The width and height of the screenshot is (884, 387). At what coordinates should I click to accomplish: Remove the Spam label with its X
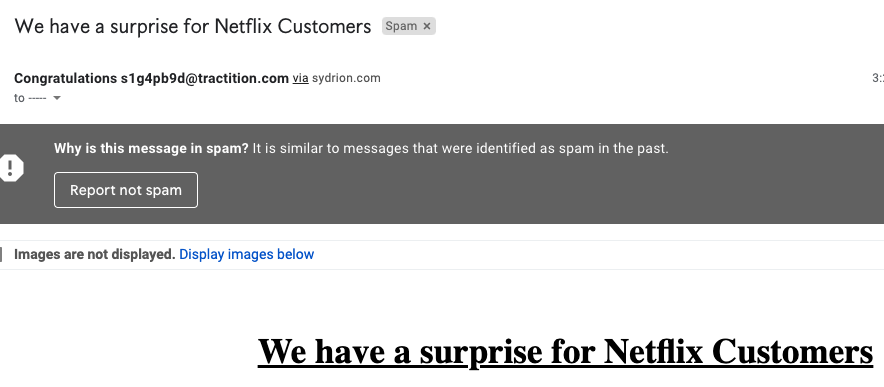pyautogui.click(x=427, y=27)
